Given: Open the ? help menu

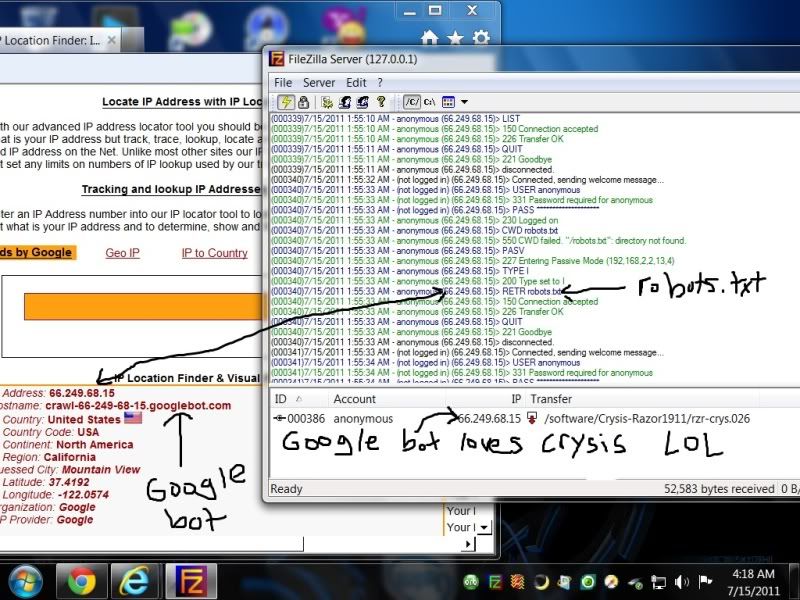Looking at the screenshot, I should pos(380,83).
